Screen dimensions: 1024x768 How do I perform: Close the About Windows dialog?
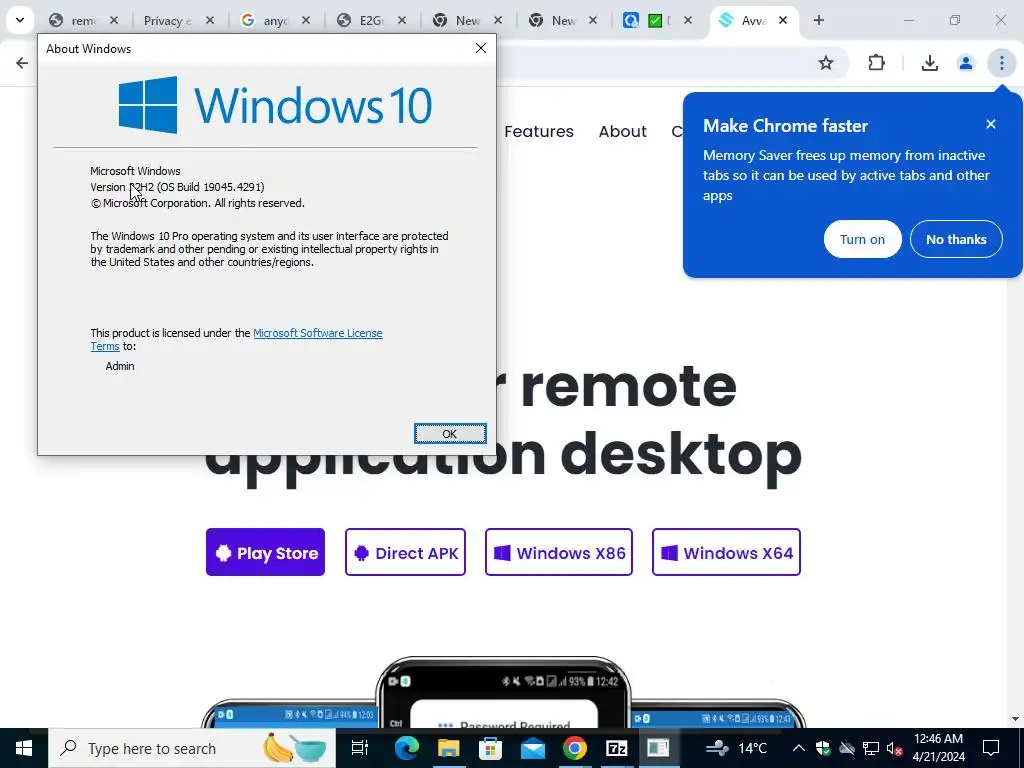[x=481, y=48]
